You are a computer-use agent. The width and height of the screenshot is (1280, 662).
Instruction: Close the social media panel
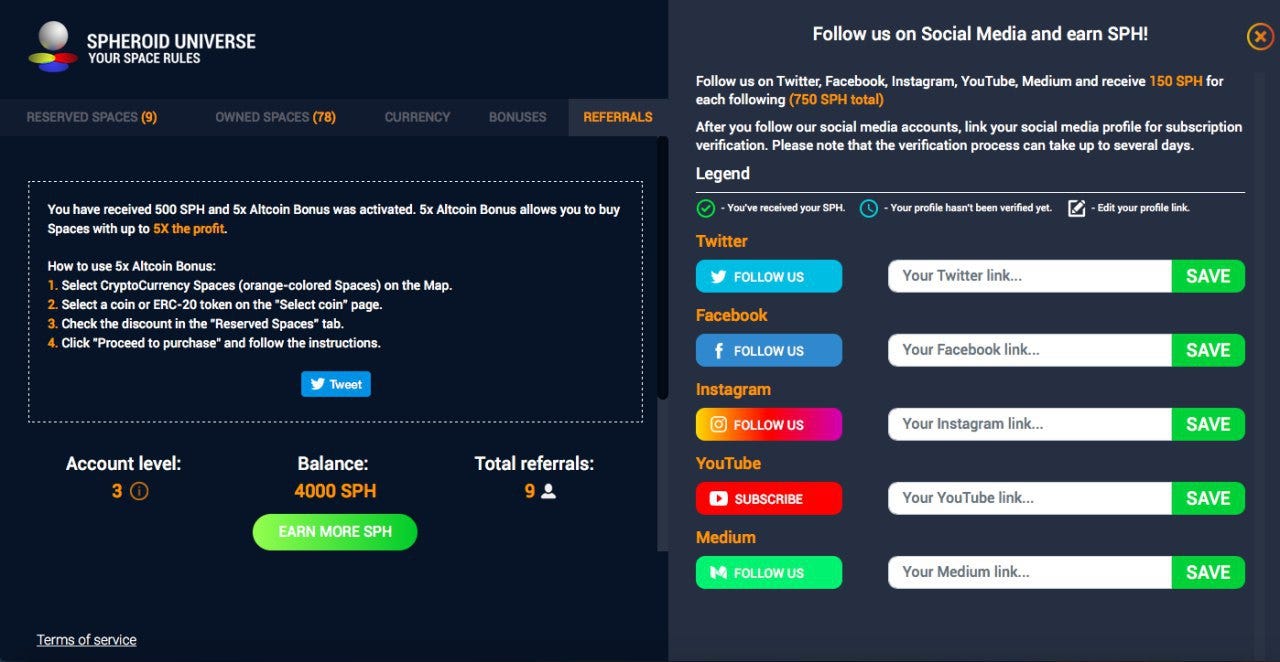click(x=1260, y=37)
